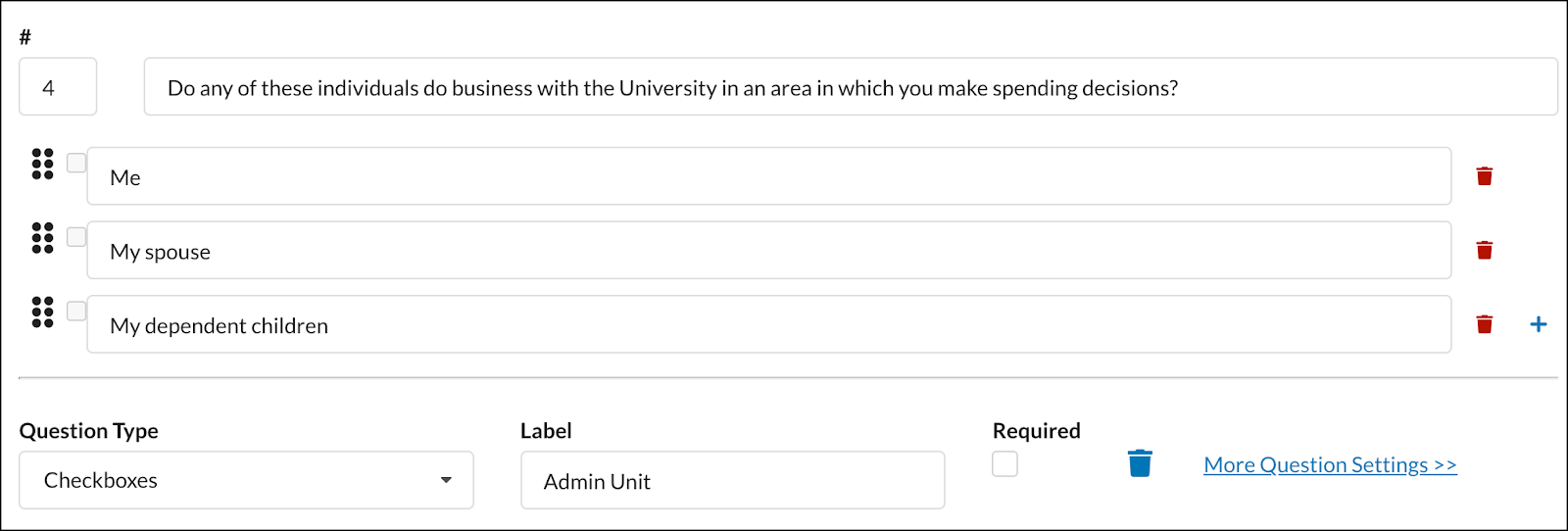Viewport: 1568px width, 531px height.
Task: Add a new answer option with plus icon
Action: point(1539,324)
